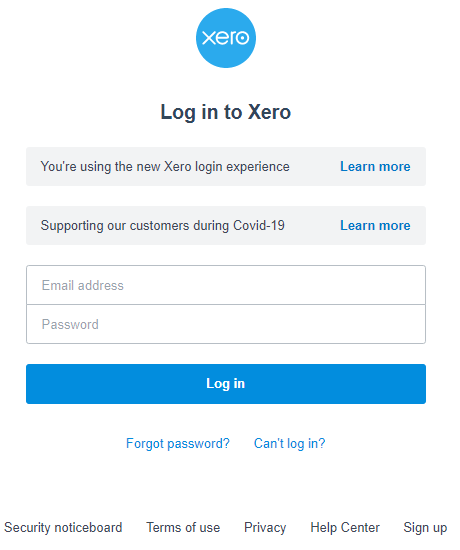
Task: Click the 'Email address' placeholder text
Action: coord(82,286)
